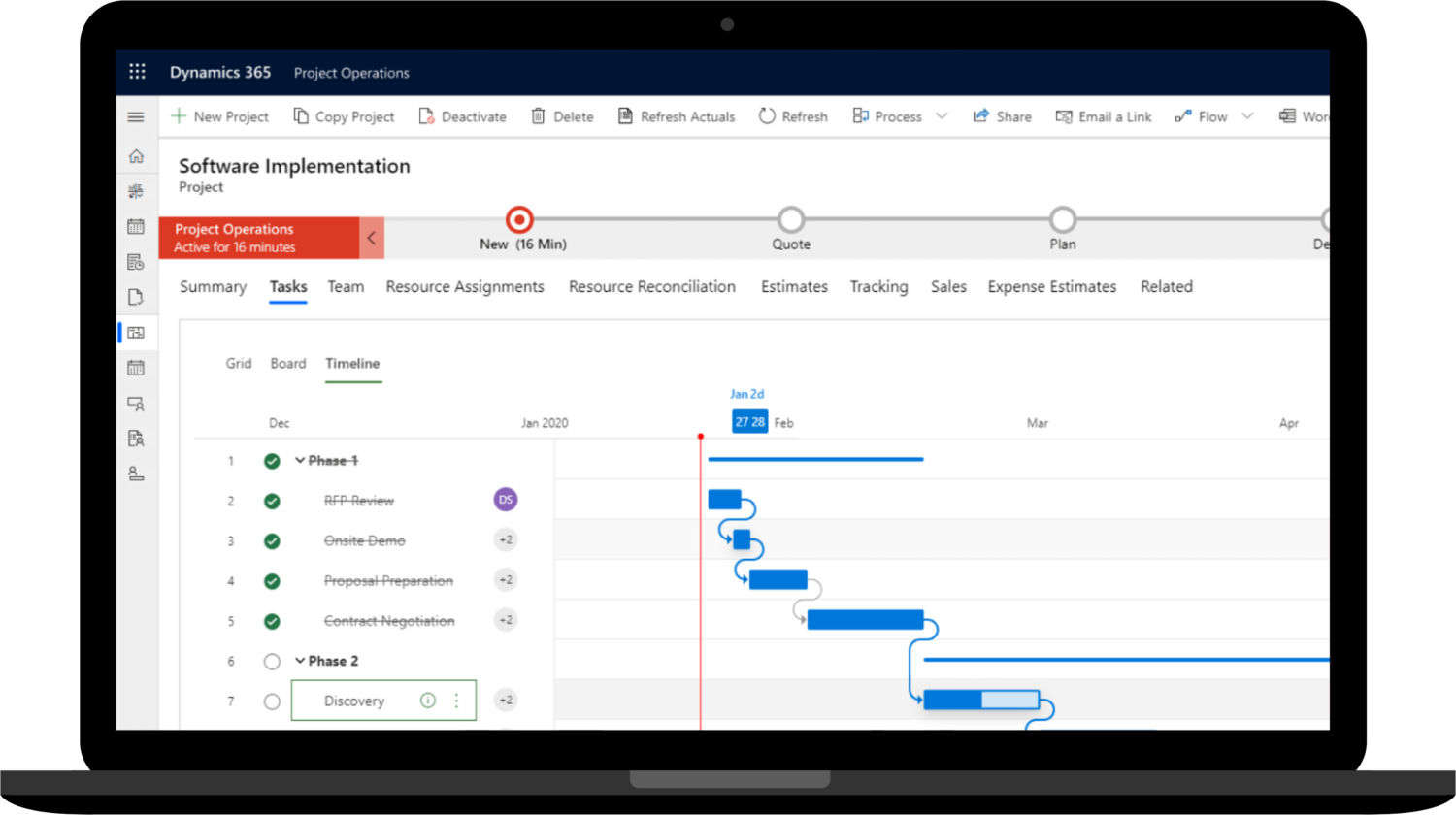Screen dimensions: 1456x815
Task: Click the sidebar document icon
Action: (x=136, y=297)
